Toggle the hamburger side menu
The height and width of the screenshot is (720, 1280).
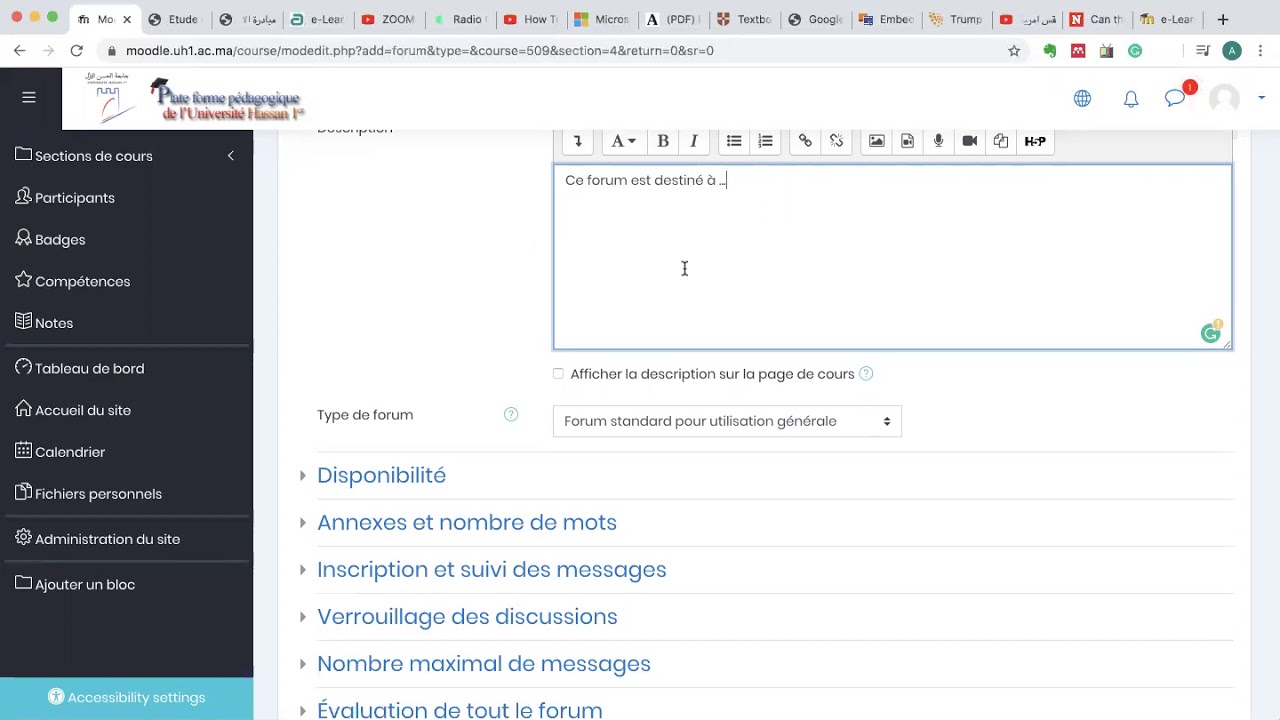[x=29, y=97]
